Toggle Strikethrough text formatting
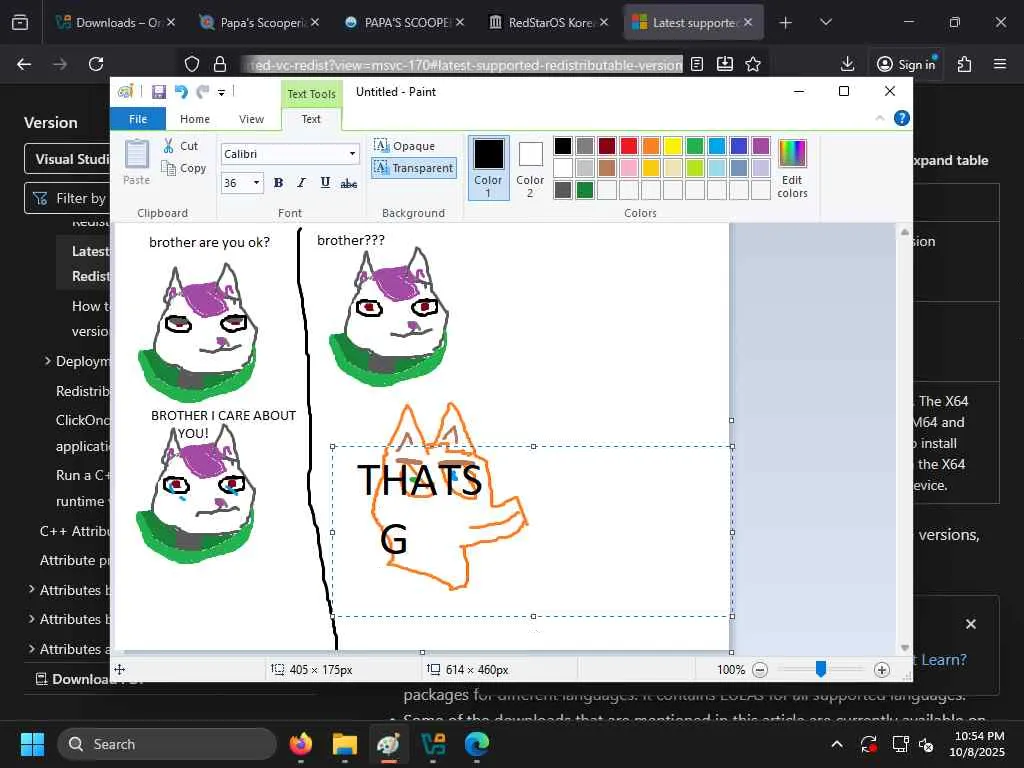Image resolution: width=1024 pixels, height=768 pixels. [x=349, y=184]
